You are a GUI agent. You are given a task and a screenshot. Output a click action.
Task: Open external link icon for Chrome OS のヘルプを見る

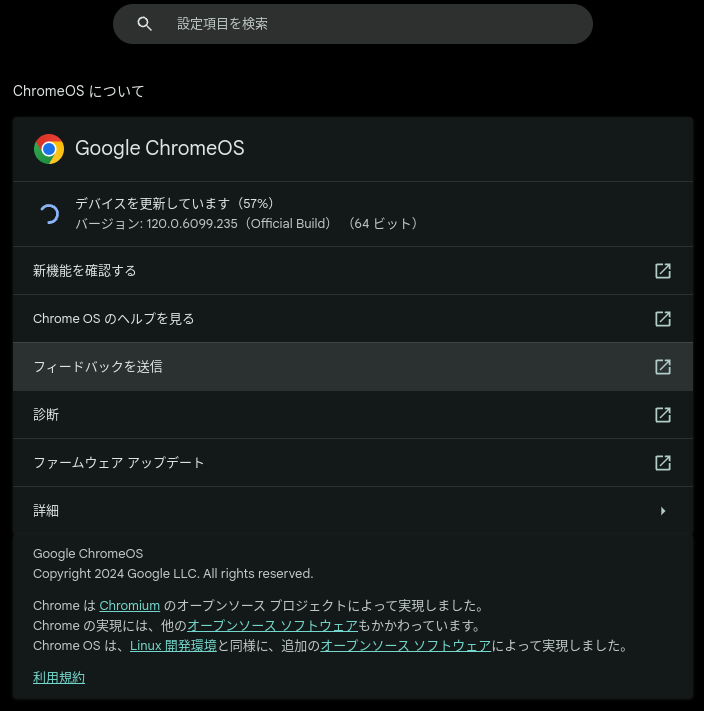click(663, 319)
